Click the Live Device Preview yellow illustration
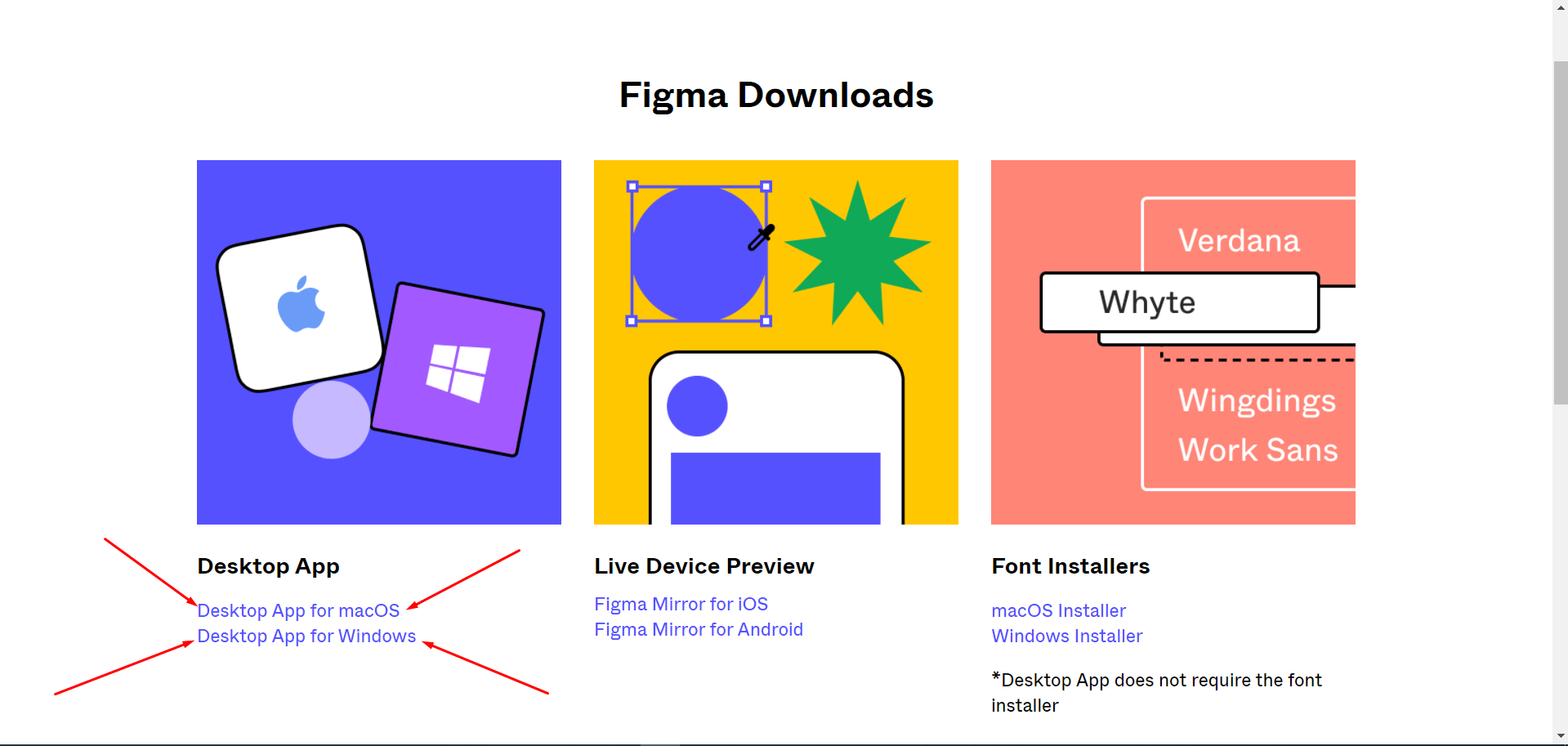This screenshot has width=1568, height=746. click(x=776, y=342)
